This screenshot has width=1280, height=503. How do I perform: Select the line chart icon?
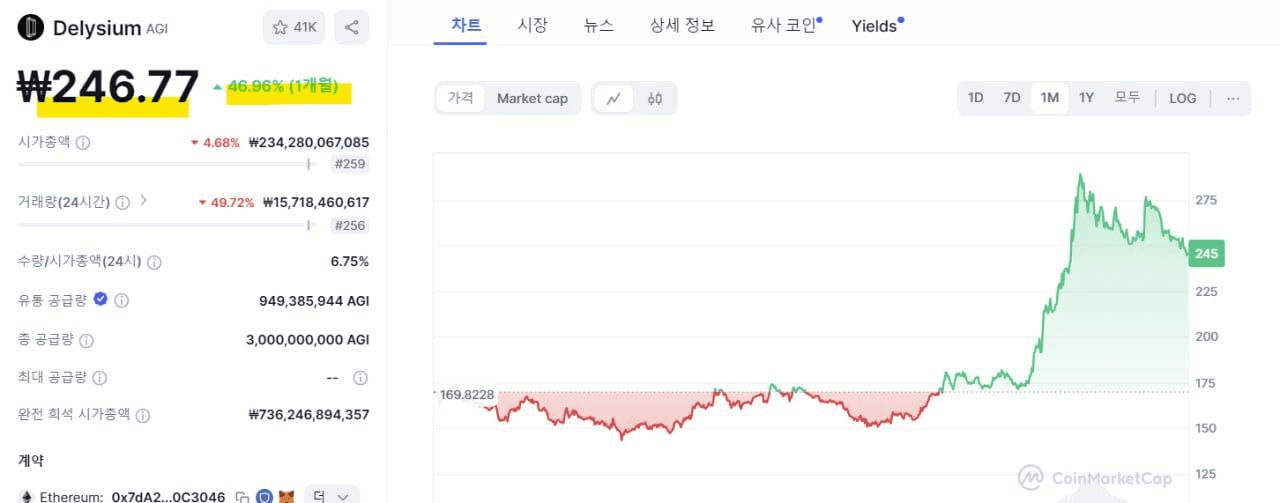(x=614, y=98)
